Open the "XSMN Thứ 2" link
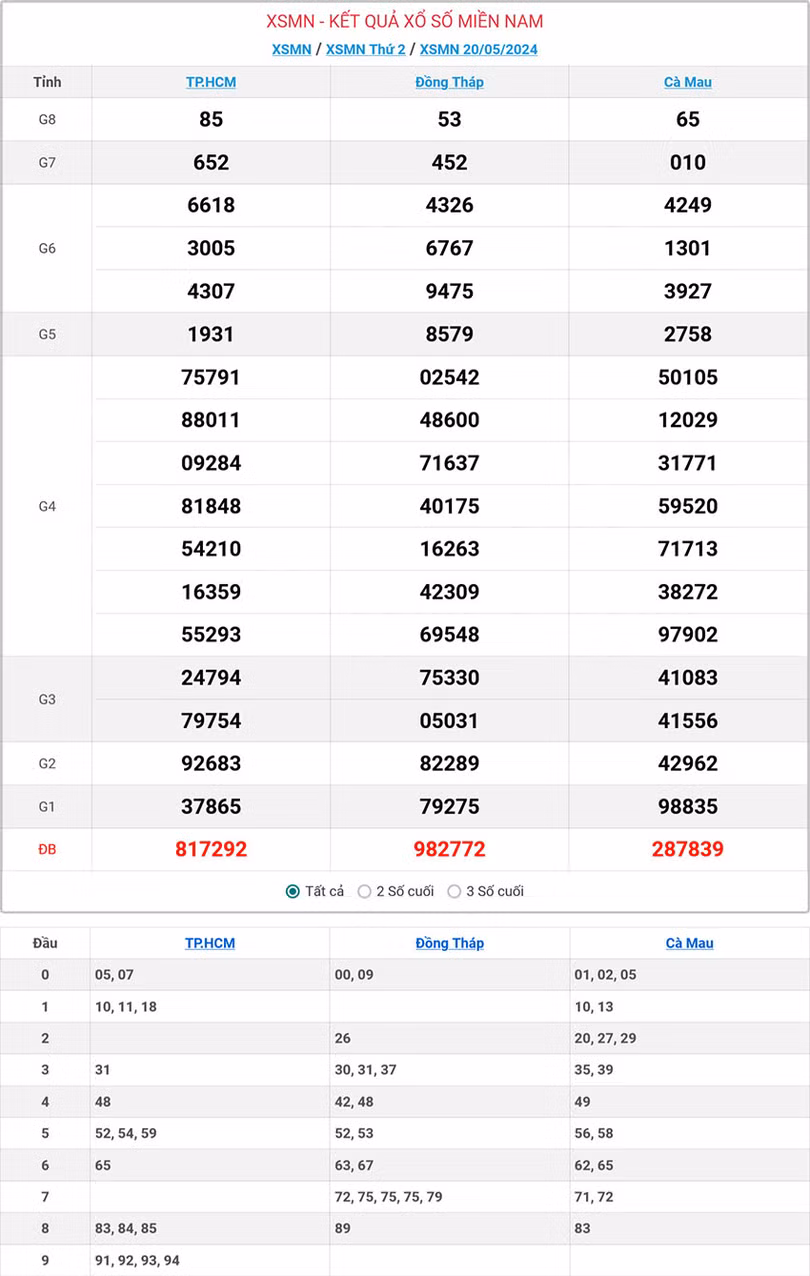810x1276 pixels. [366, 48]
